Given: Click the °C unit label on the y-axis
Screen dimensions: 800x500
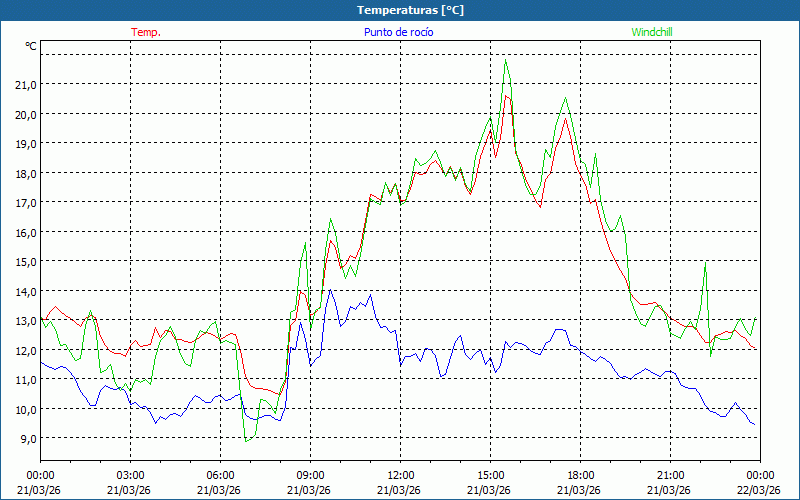Looking at the screenshot, I should (31, 46).
